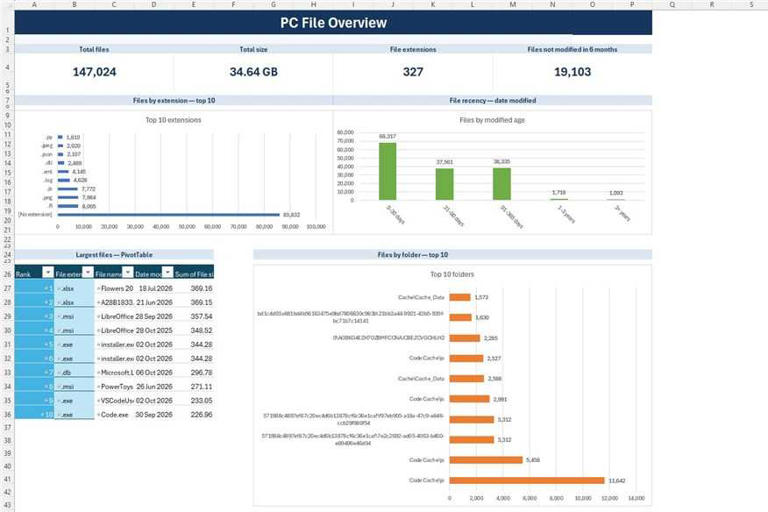Collapse the Flowers file name pivot row

(x=98, y=289)
